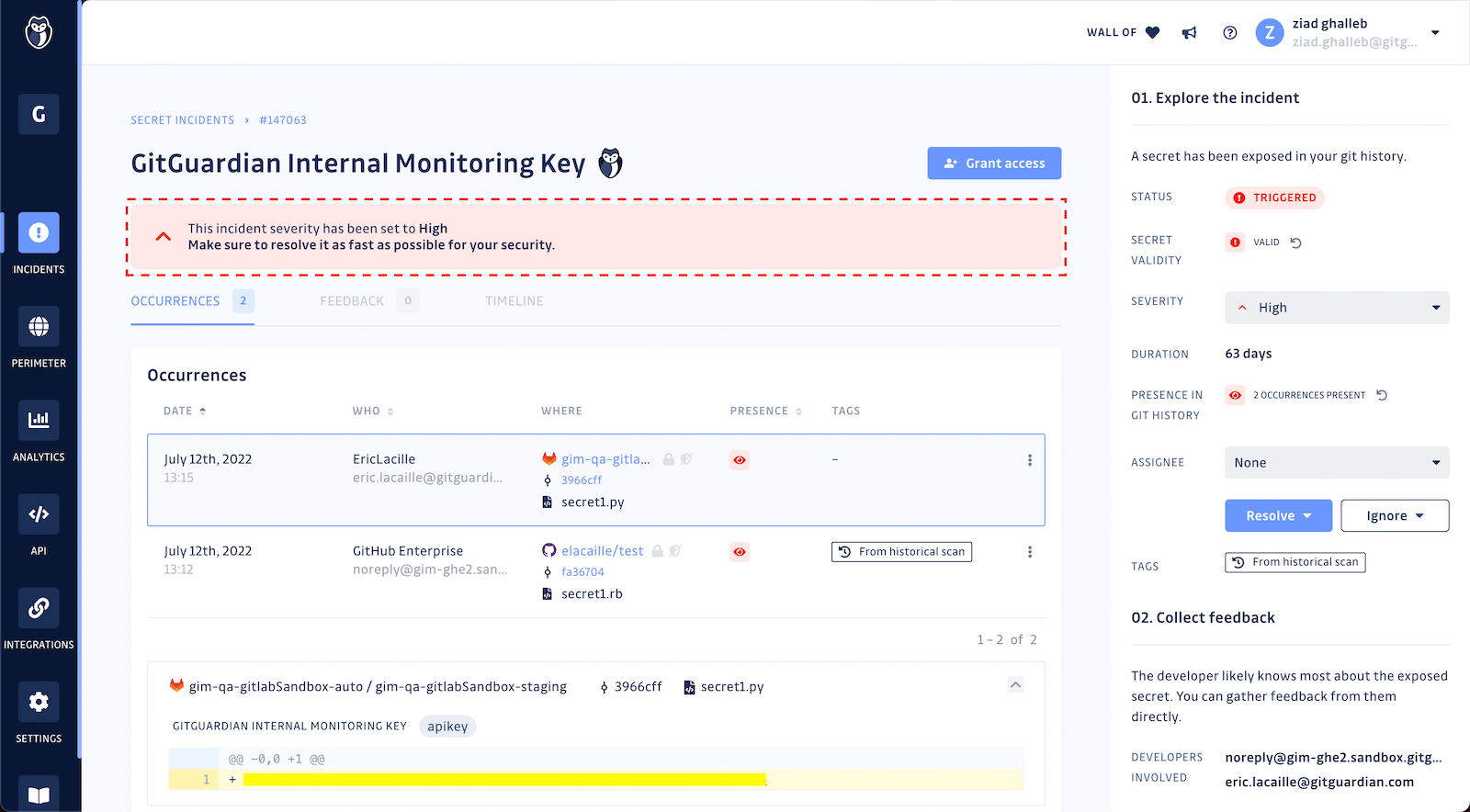The height and width of the screenshot is (812, 1470).
Task: Sort occurrences by Who column
Action: [373, 412]
